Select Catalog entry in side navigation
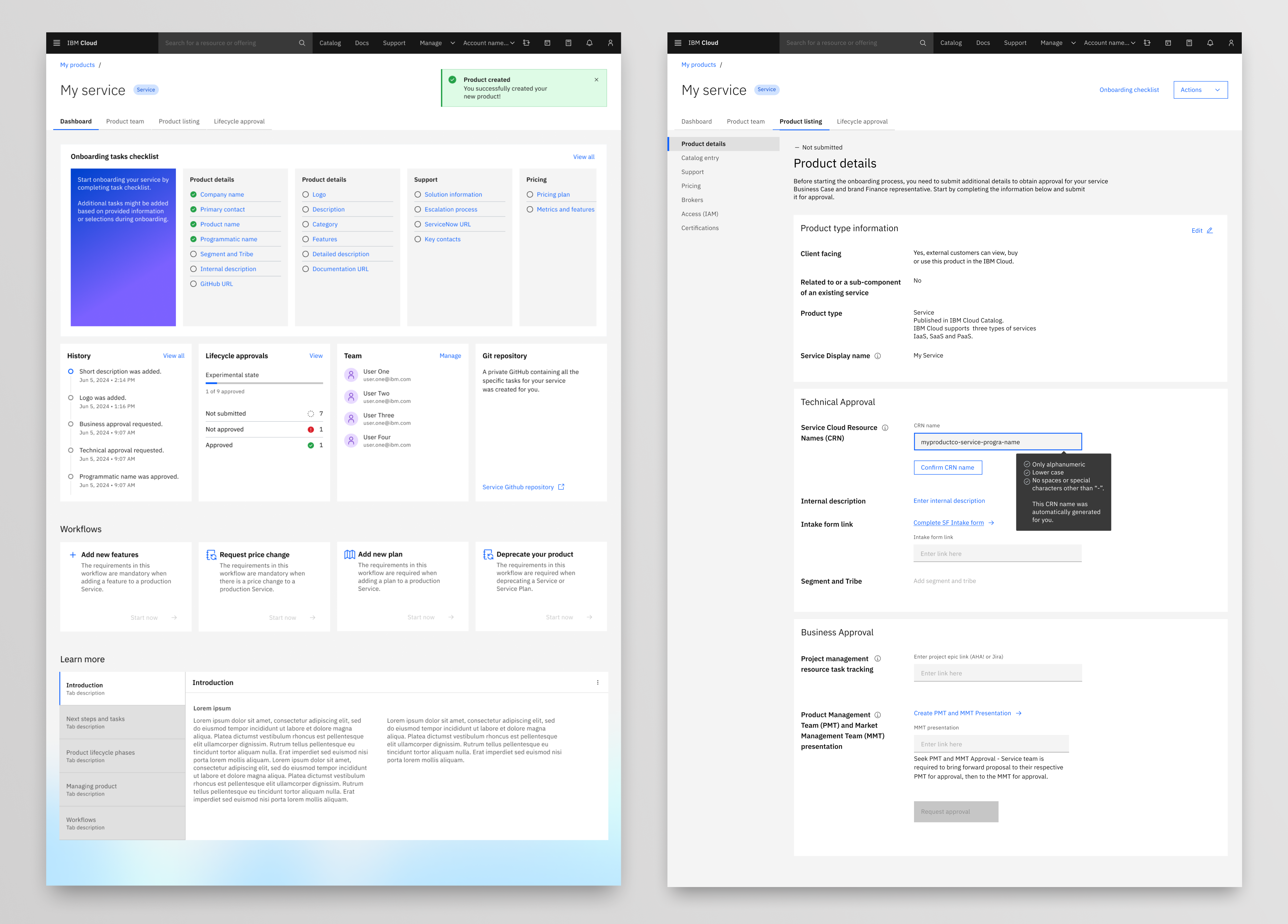1288x924 pixels. coord(700,158)
